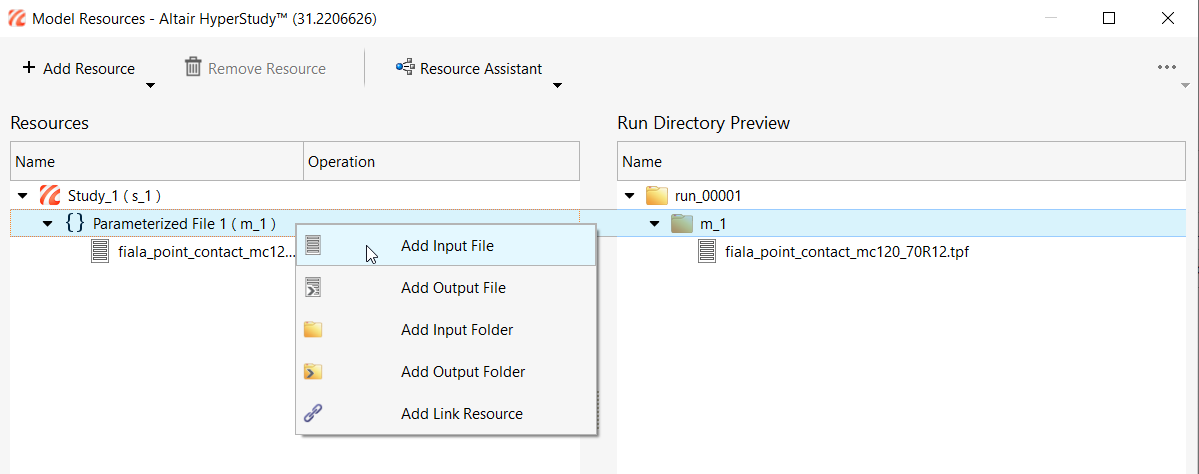
Task: Collapse the Study_1 (s_1) tree node
Action: (x=23, y=196)
